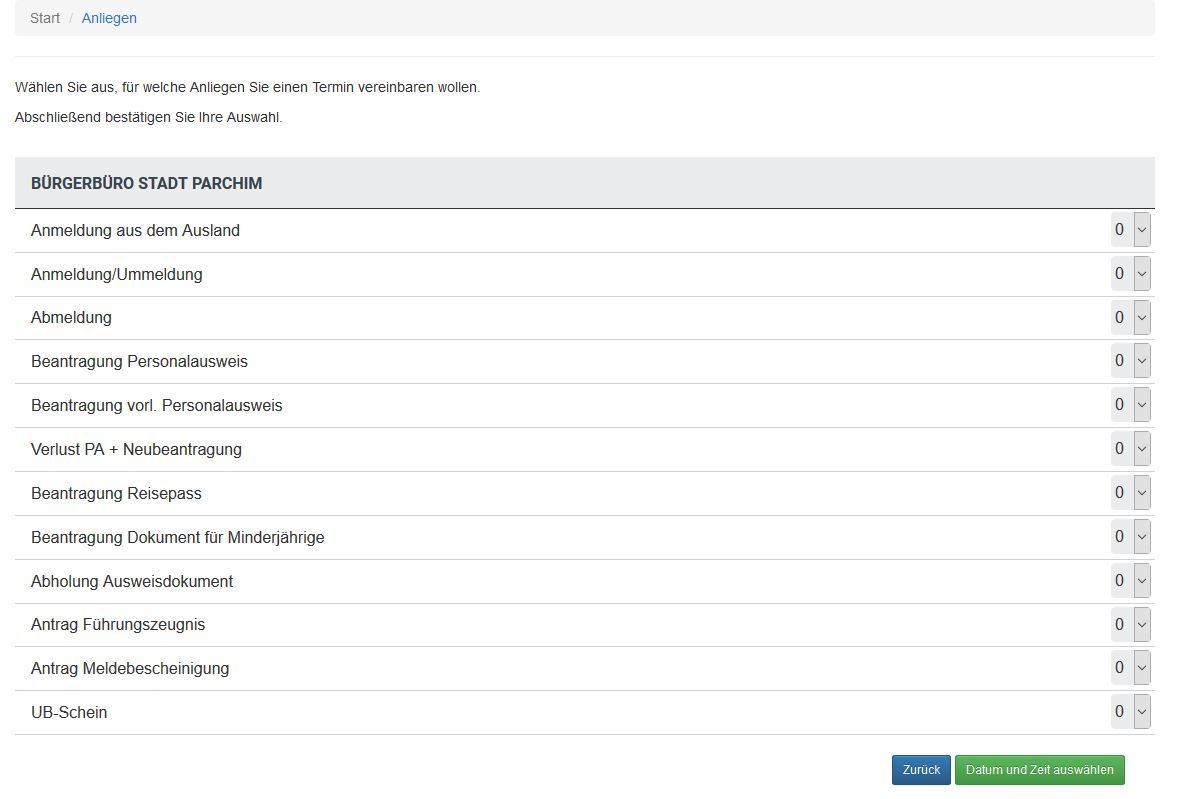The width and height of the screenshot is (1180, 799).
Task: Open the Beantragung Reisepass quantity dropdown
Action: (1131, 493)
